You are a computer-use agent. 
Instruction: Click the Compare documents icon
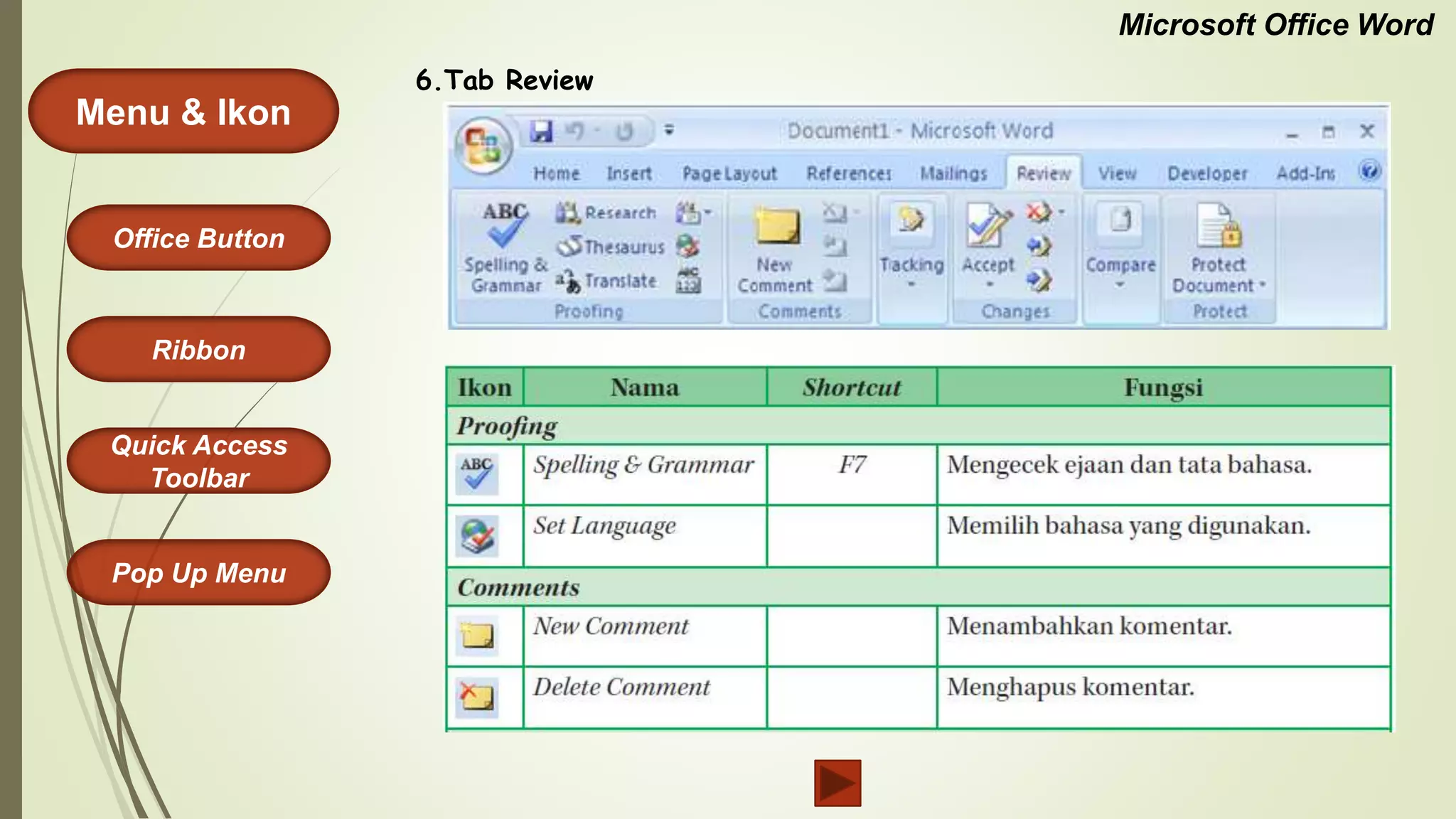point(1120,222)
